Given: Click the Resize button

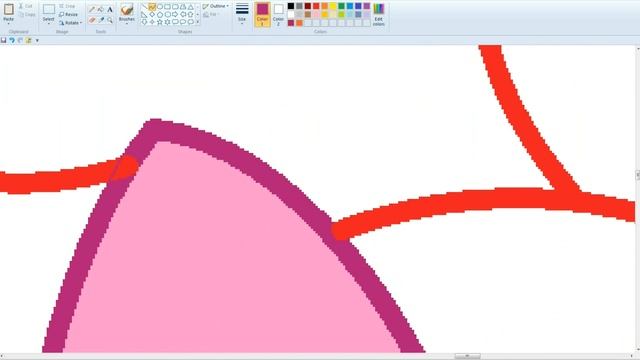Looking at the screenshot, I should tap(69, 14).
